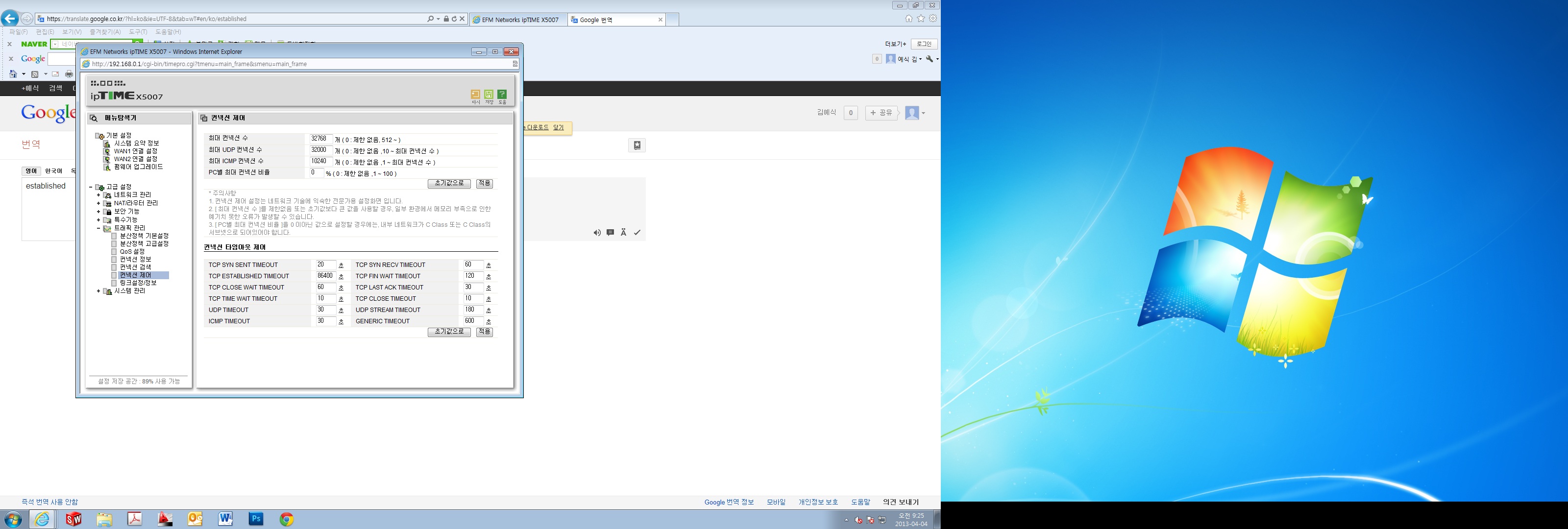Screen dimensions: 1568x529
Task: Expand 네트워크 관리 tree node
Action: pos(98,195)
